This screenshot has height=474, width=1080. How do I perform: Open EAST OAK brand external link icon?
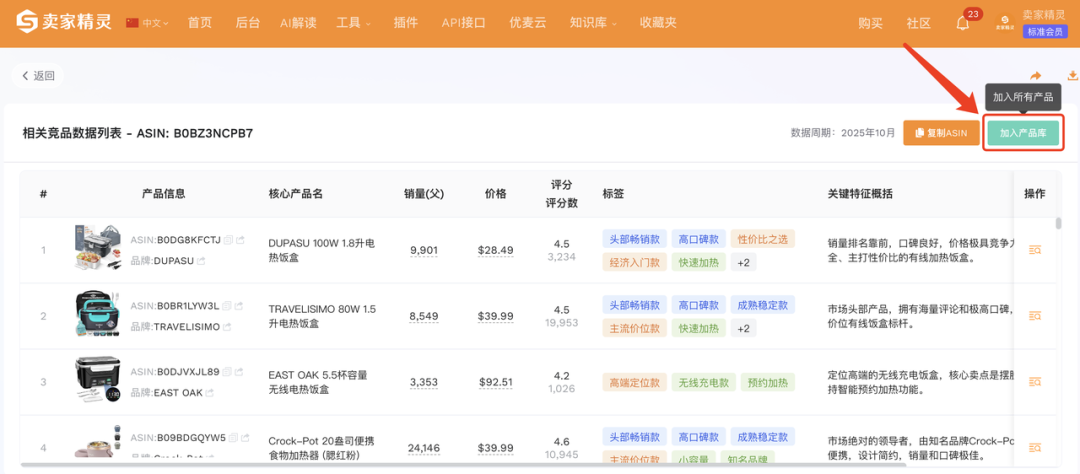[209, 393]
